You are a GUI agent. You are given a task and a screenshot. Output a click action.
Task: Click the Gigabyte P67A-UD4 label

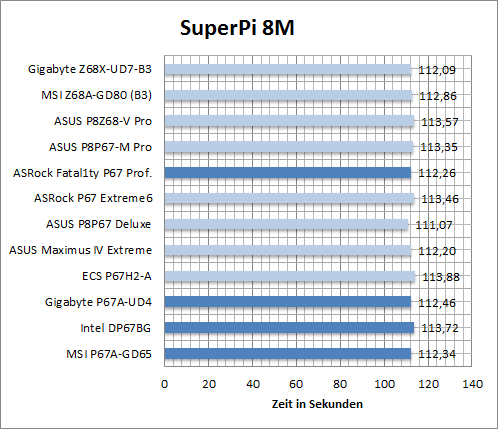[98, 302]
